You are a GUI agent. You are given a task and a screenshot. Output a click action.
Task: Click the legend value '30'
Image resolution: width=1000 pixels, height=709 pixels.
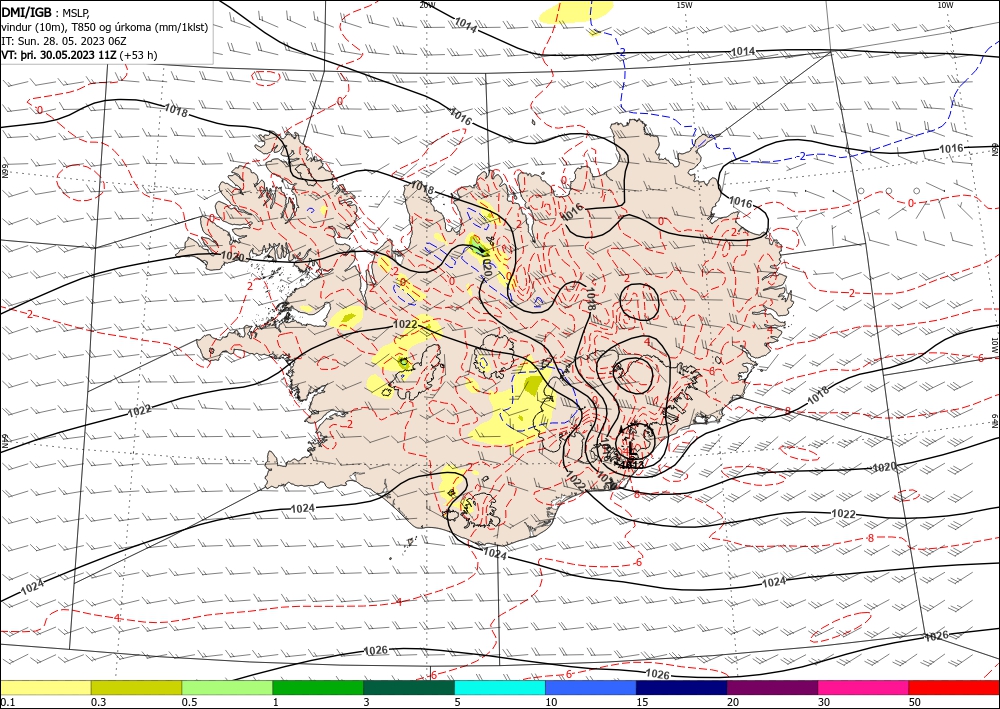824,702
